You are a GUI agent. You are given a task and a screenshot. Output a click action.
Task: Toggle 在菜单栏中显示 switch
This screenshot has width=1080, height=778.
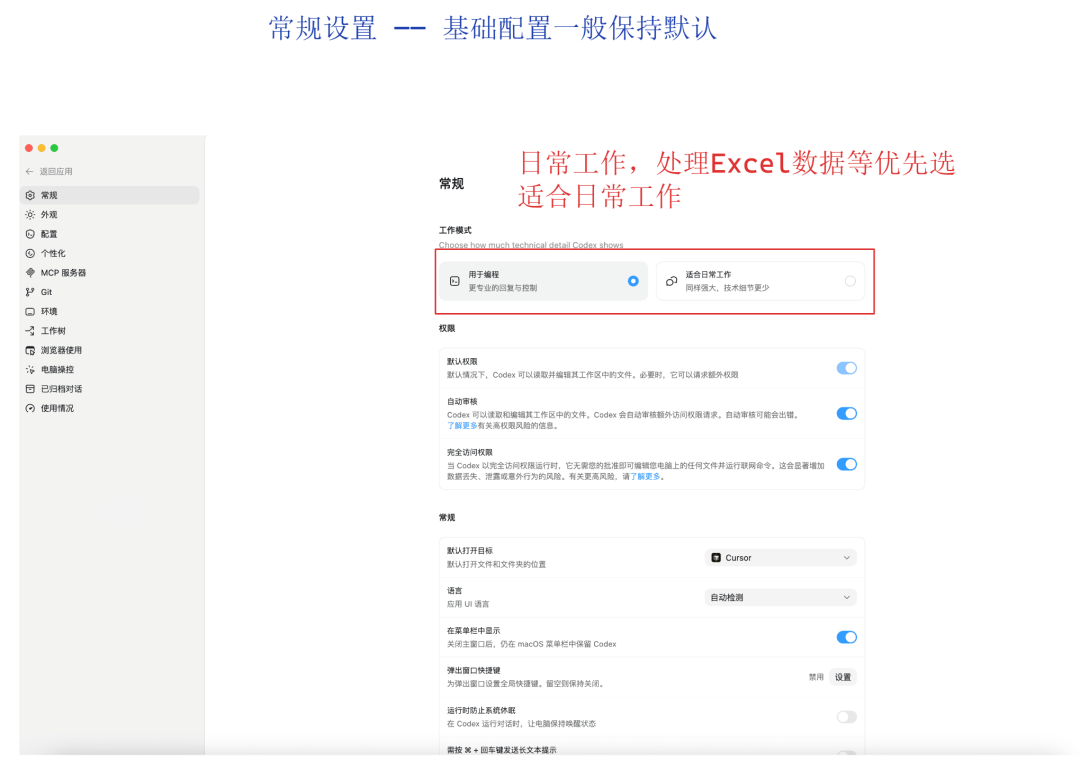(x=847, y=637)
